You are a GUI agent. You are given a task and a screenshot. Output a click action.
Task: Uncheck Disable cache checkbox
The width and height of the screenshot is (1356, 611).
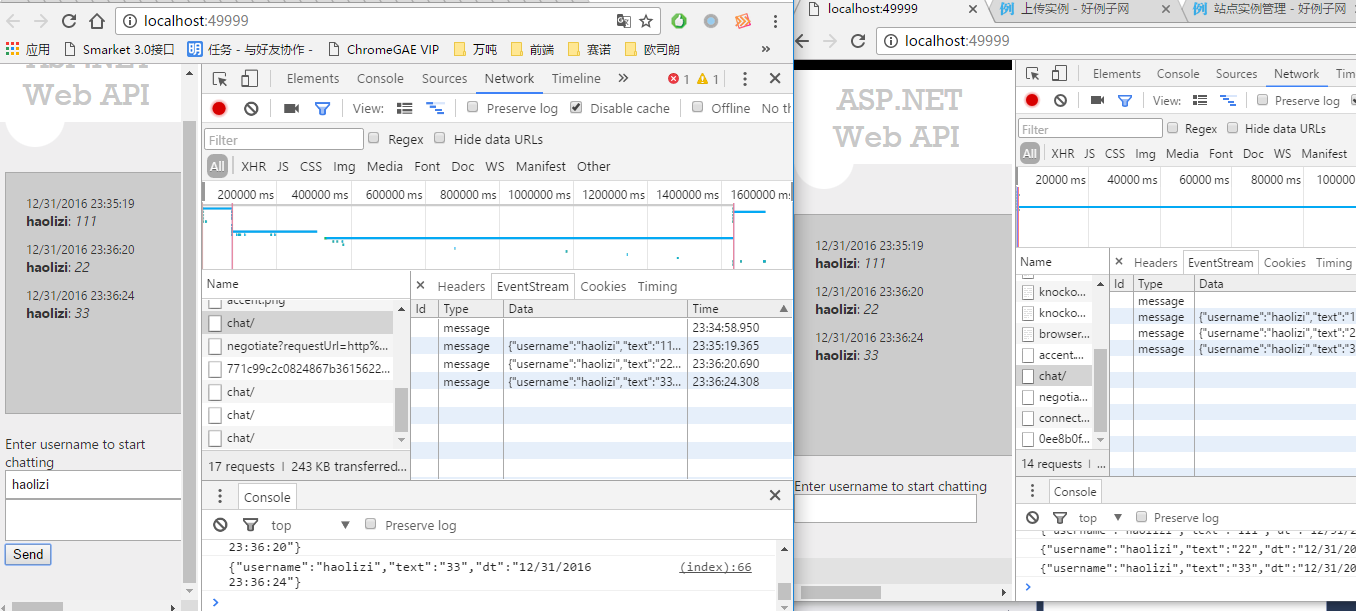tap(576, 108)
